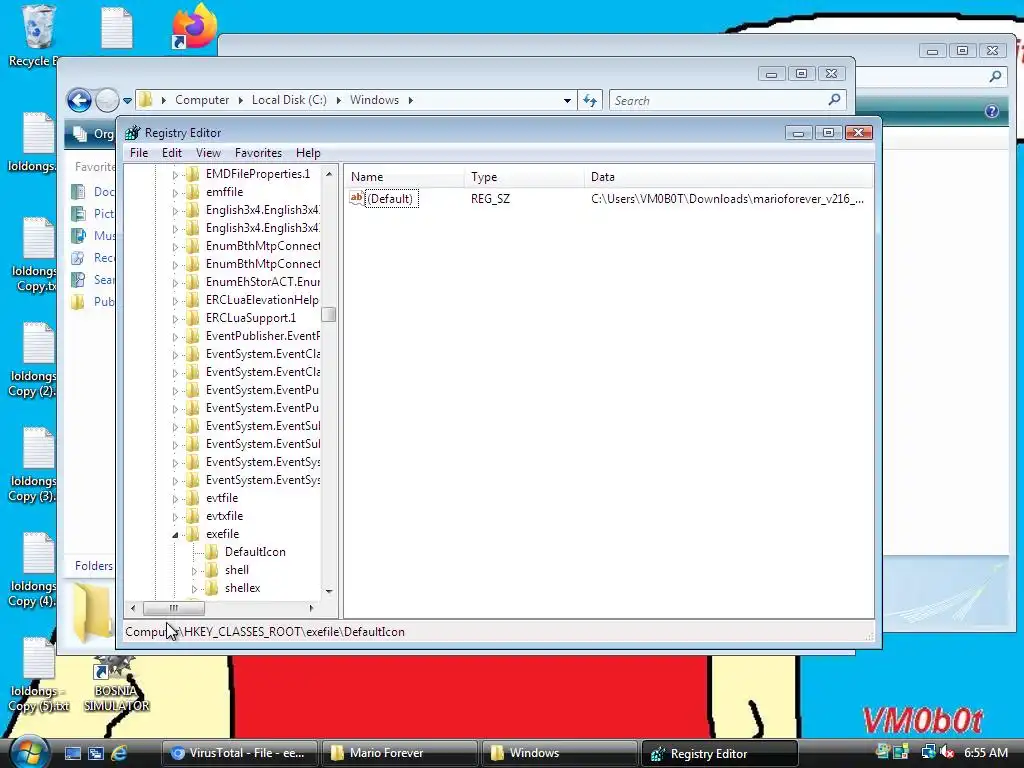Select the ERCLuaElevationHelp key
Viewport: 1024px width, 768px height.
pos(262,300)
